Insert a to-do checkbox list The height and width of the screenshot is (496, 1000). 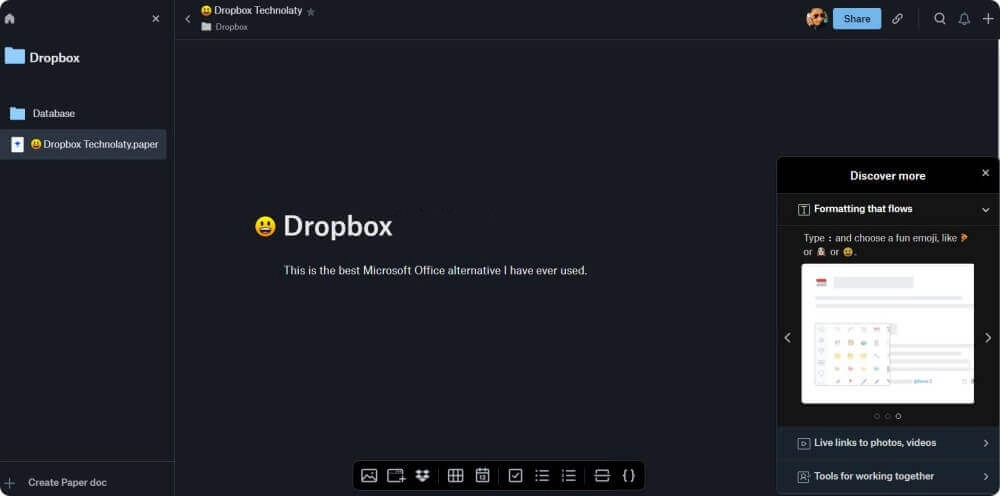point(515,476)
